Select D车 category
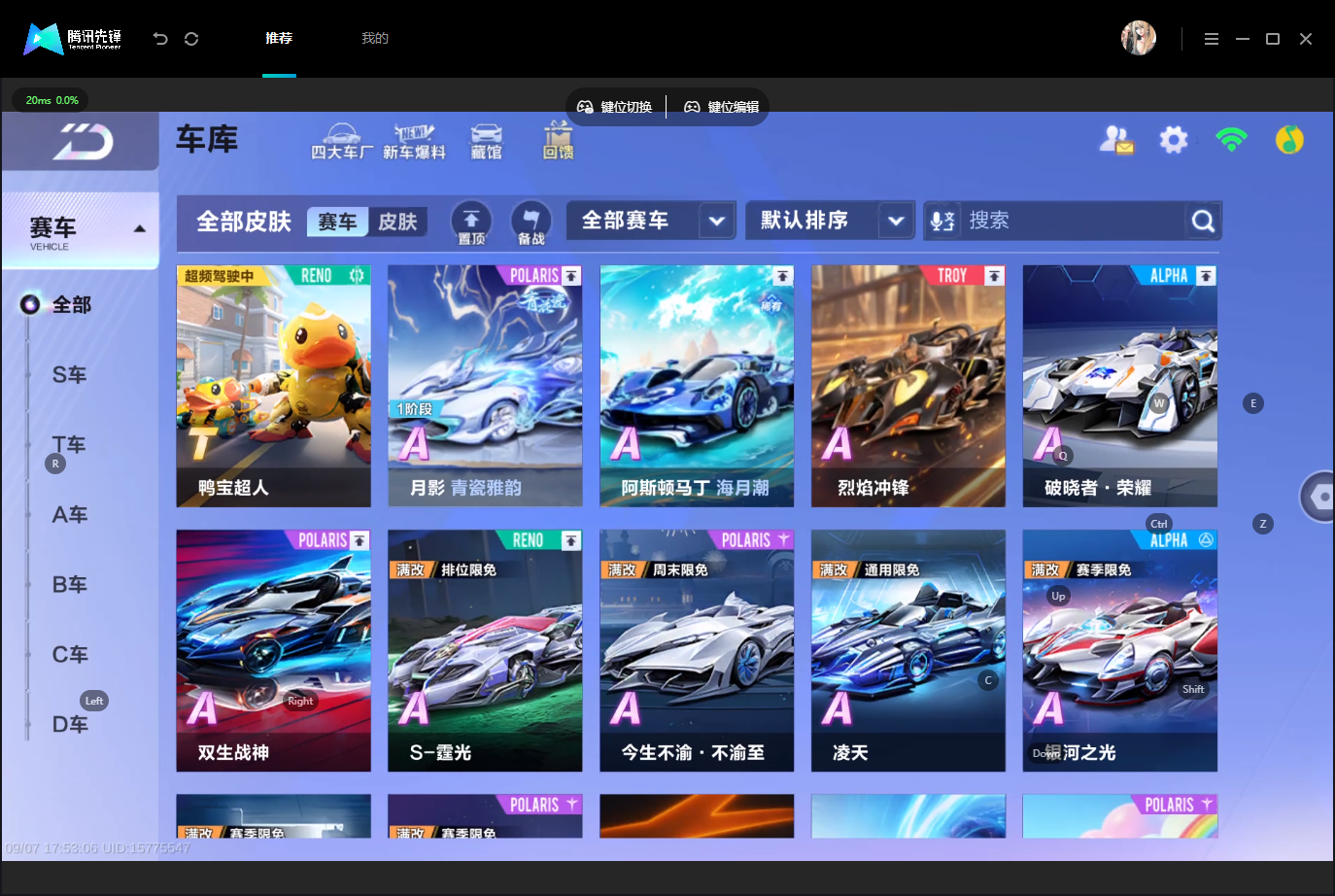This screenshot has width=1335, height=896. click(70, 725)
